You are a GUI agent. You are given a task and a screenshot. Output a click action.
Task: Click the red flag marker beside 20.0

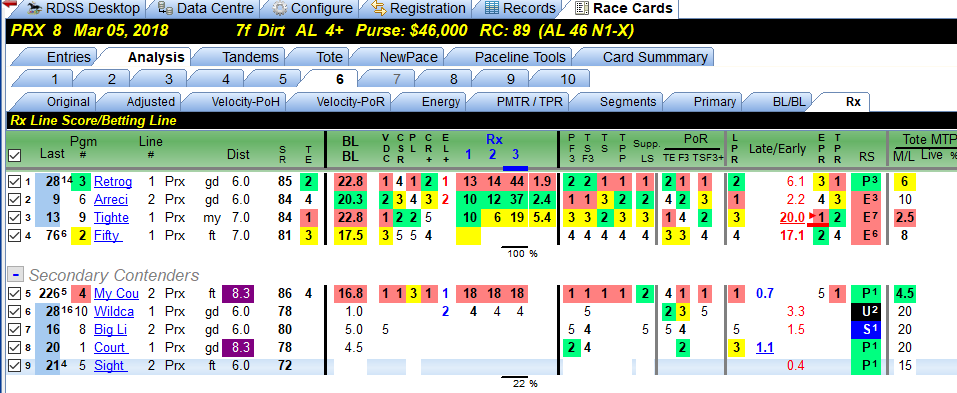pyautogui.click(x=811, y=216)
